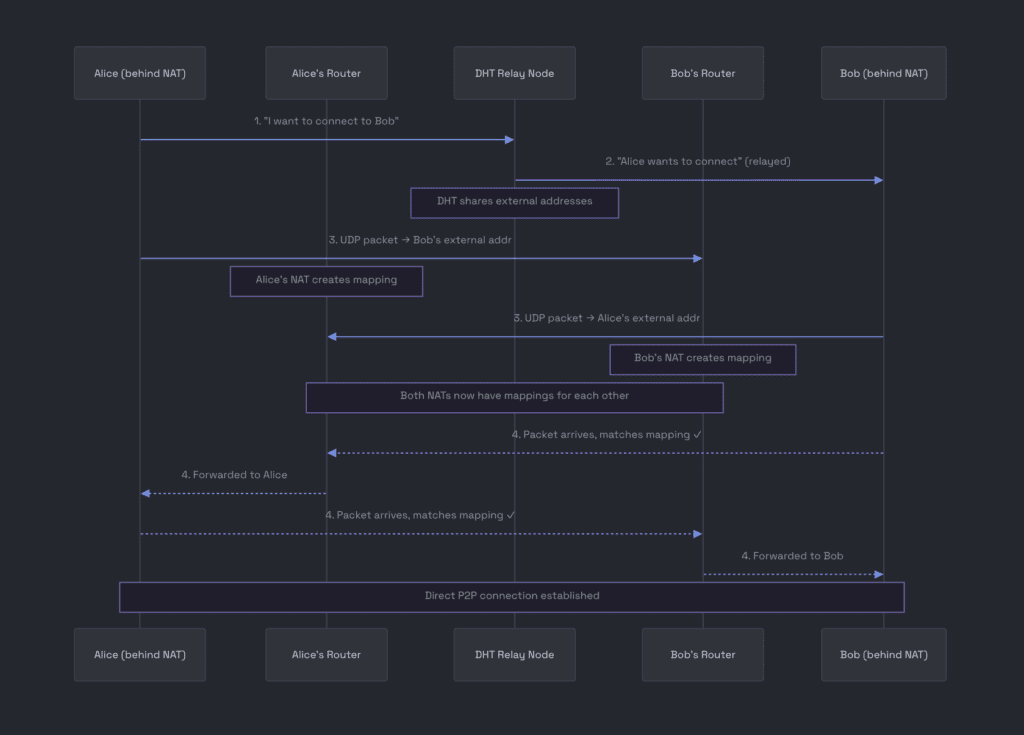Screen dimensions: 1024x735
Task: Click "UDP packet → Alice's external addr" label
Action: coord(606,318)
